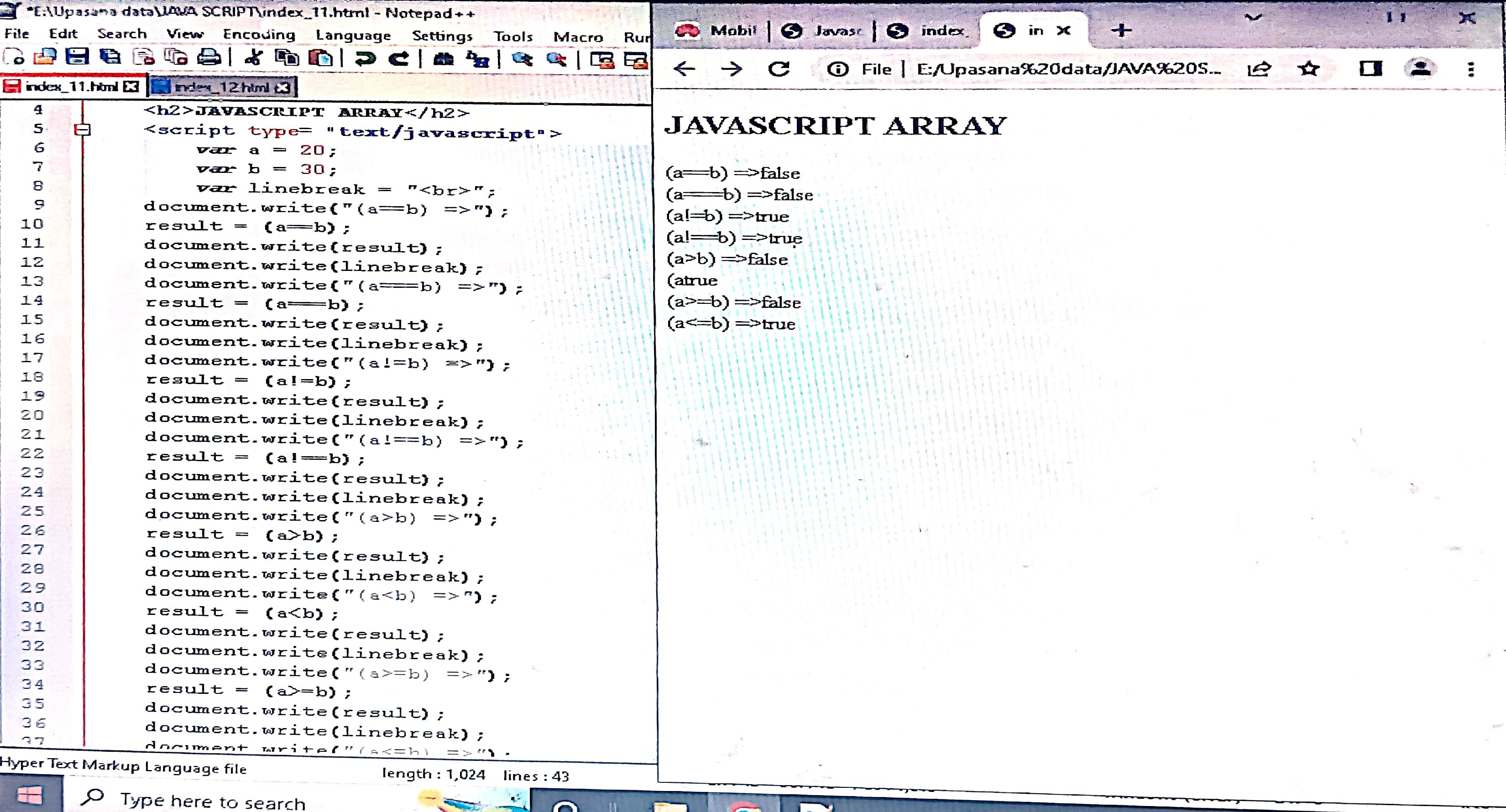
Task: Collapse the script fold marker on line 5
Action: [x=83, y=129]
